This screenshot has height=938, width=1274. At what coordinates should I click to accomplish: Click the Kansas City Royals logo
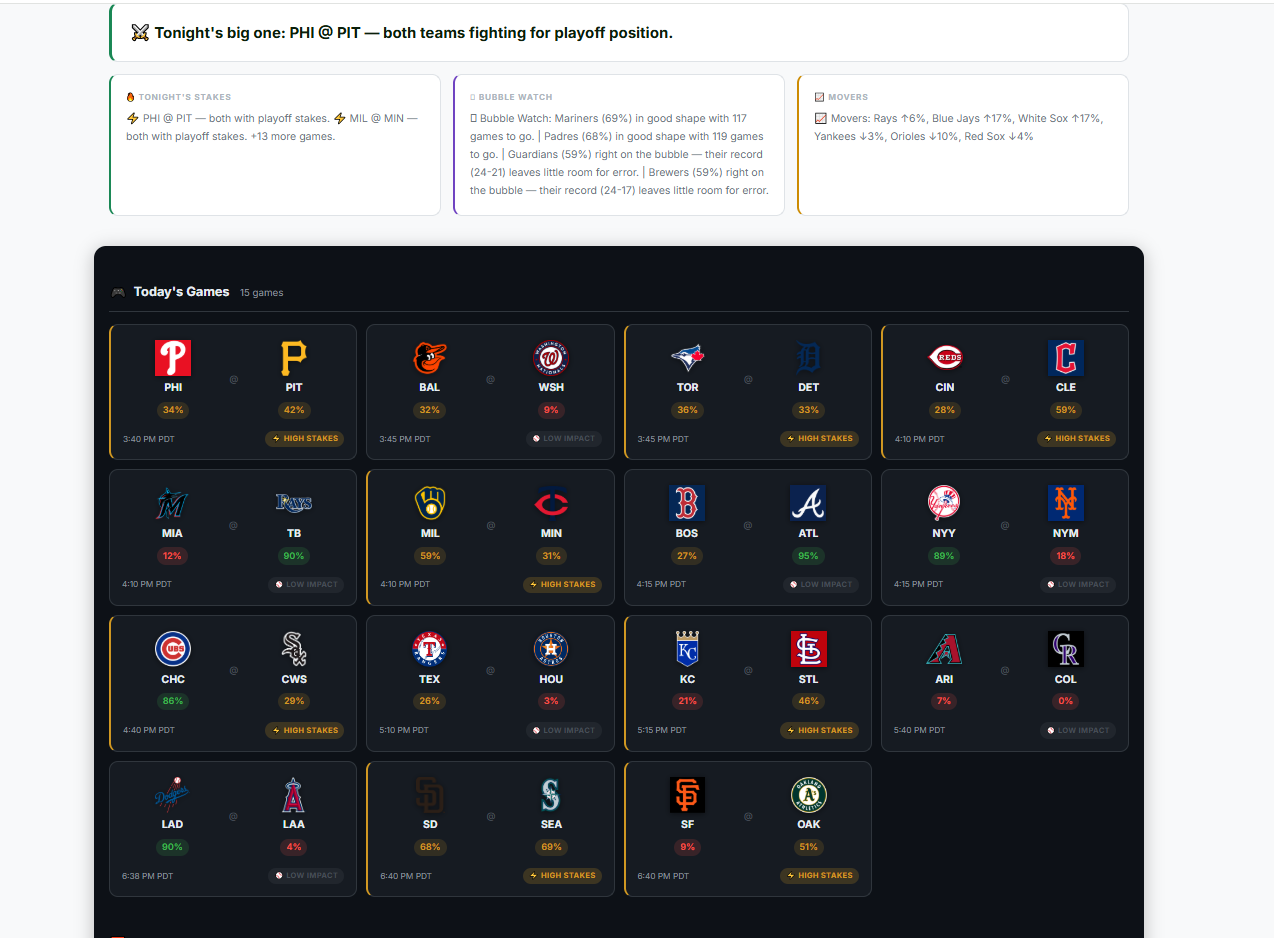[x=688, y=650]
